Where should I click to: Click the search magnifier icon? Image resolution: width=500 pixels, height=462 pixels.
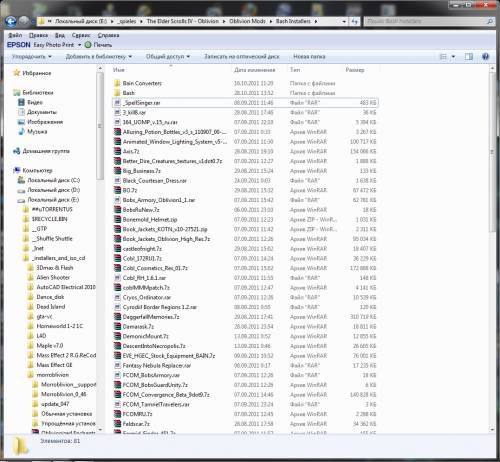pos(490,21)
